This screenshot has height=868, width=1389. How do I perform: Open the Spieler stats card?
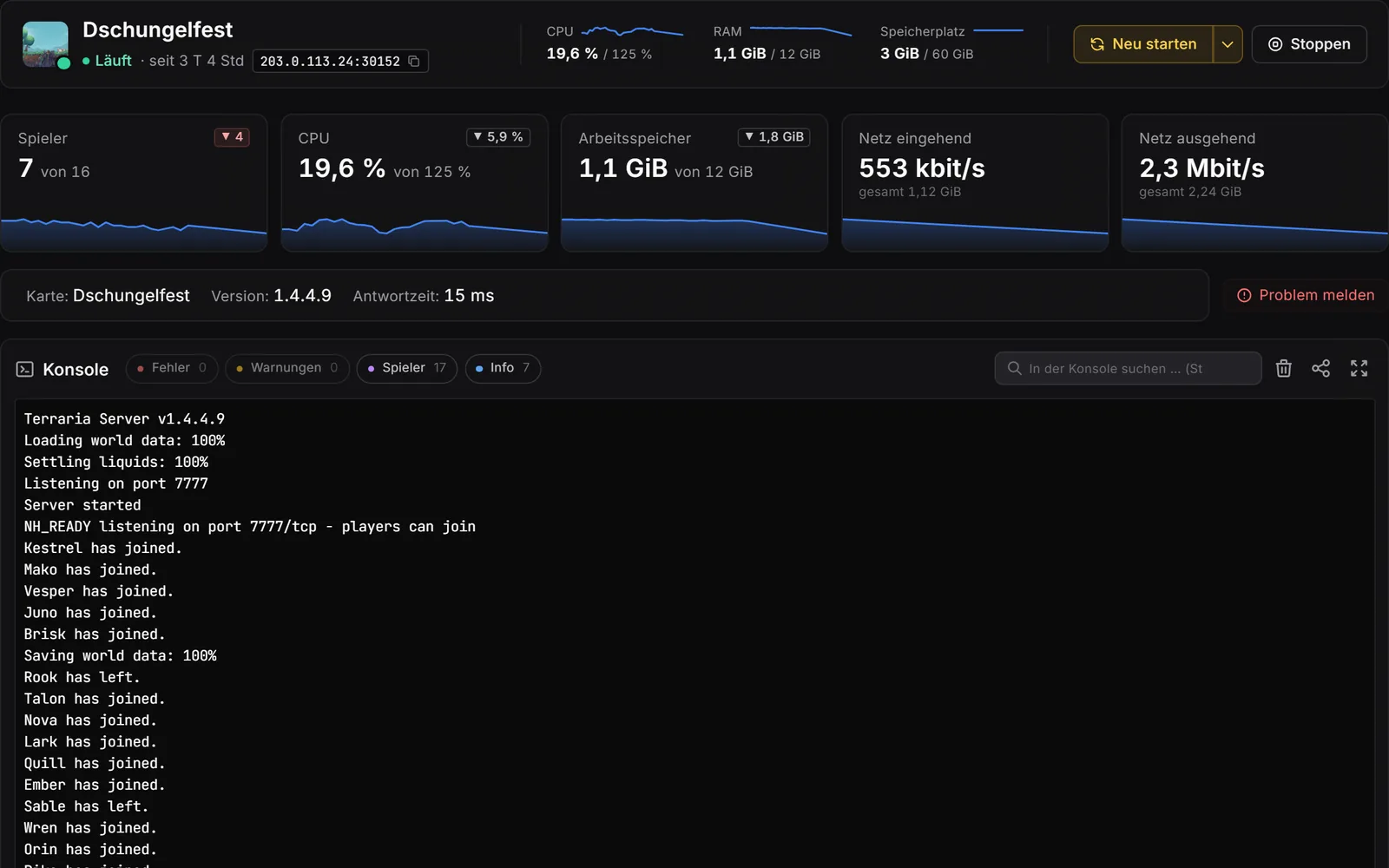click(134, 183)
